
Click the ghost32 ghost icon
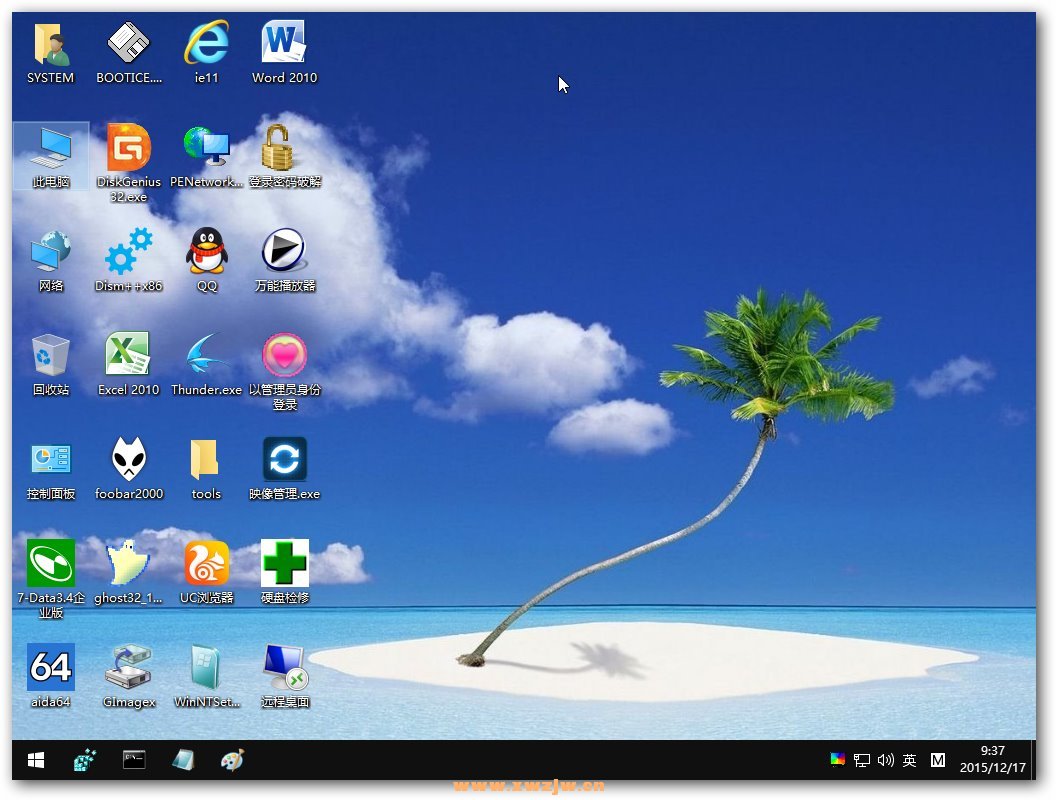coord(129,572)
